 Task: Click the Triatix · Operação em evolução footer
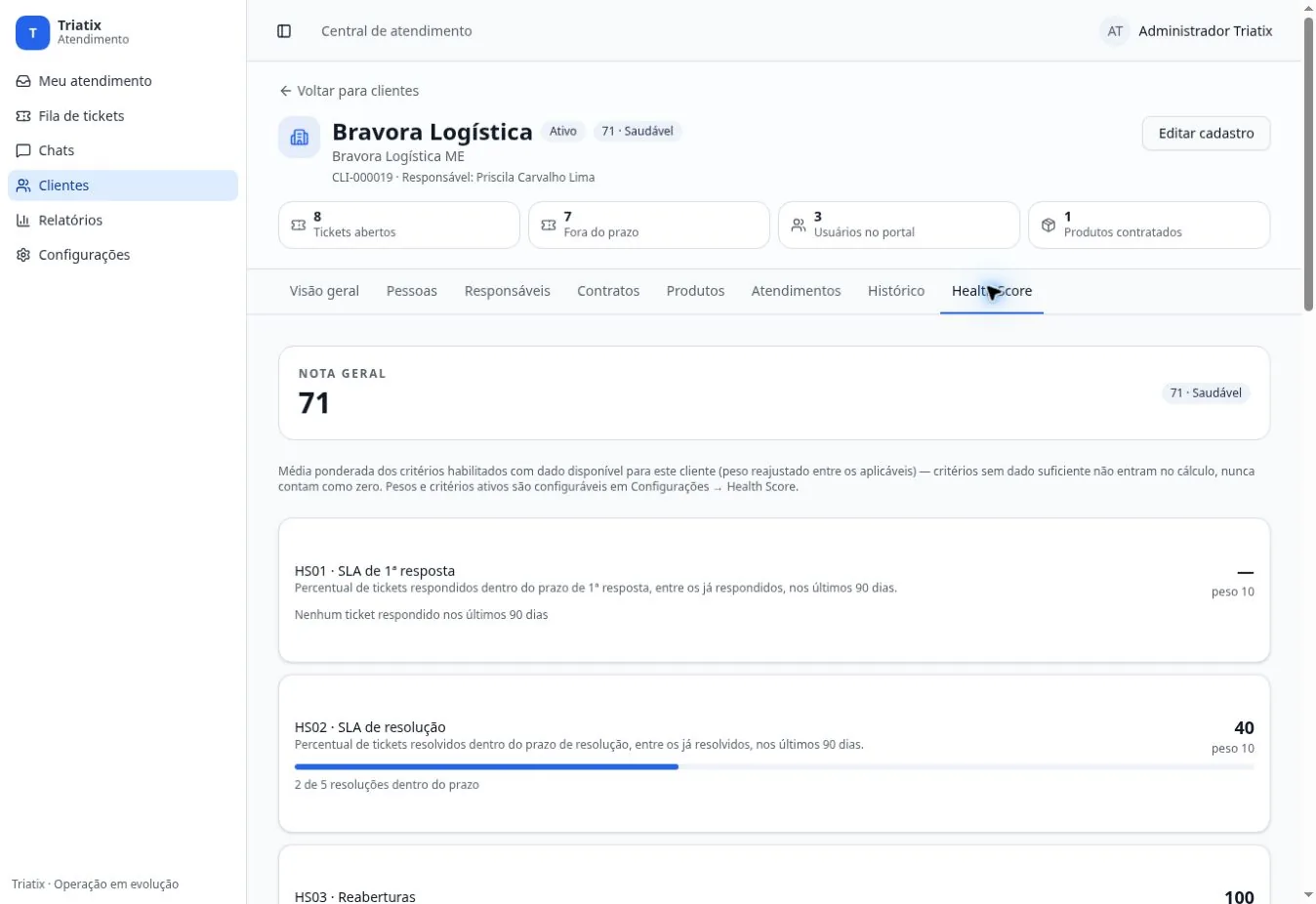96,884
